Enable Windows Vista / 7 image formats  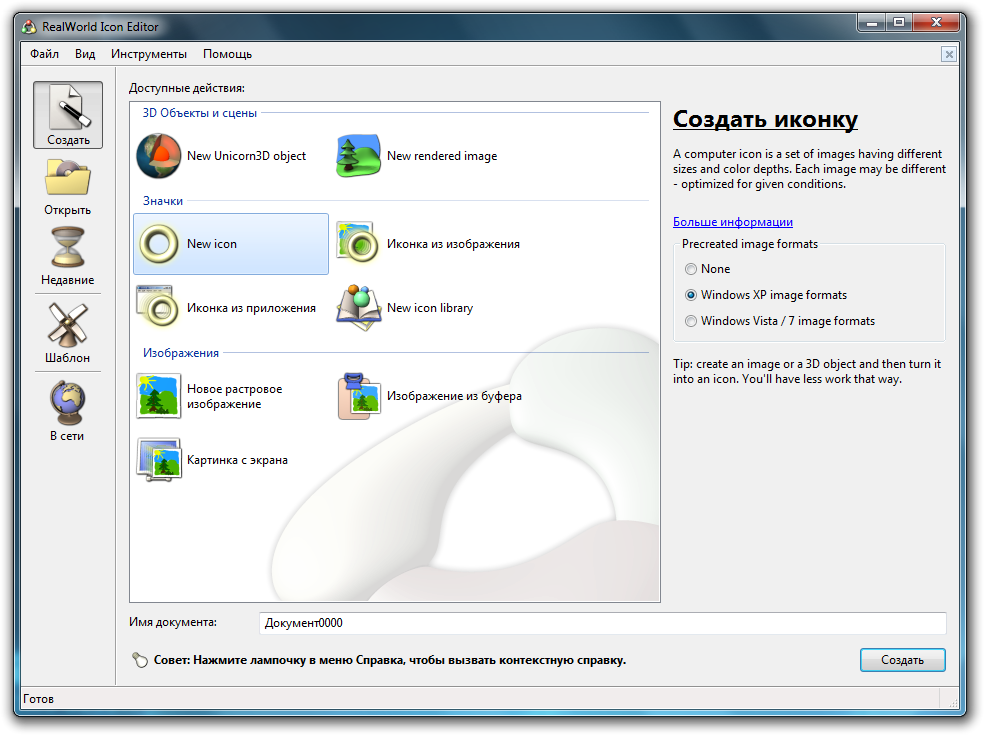click(x=691, y=321)
